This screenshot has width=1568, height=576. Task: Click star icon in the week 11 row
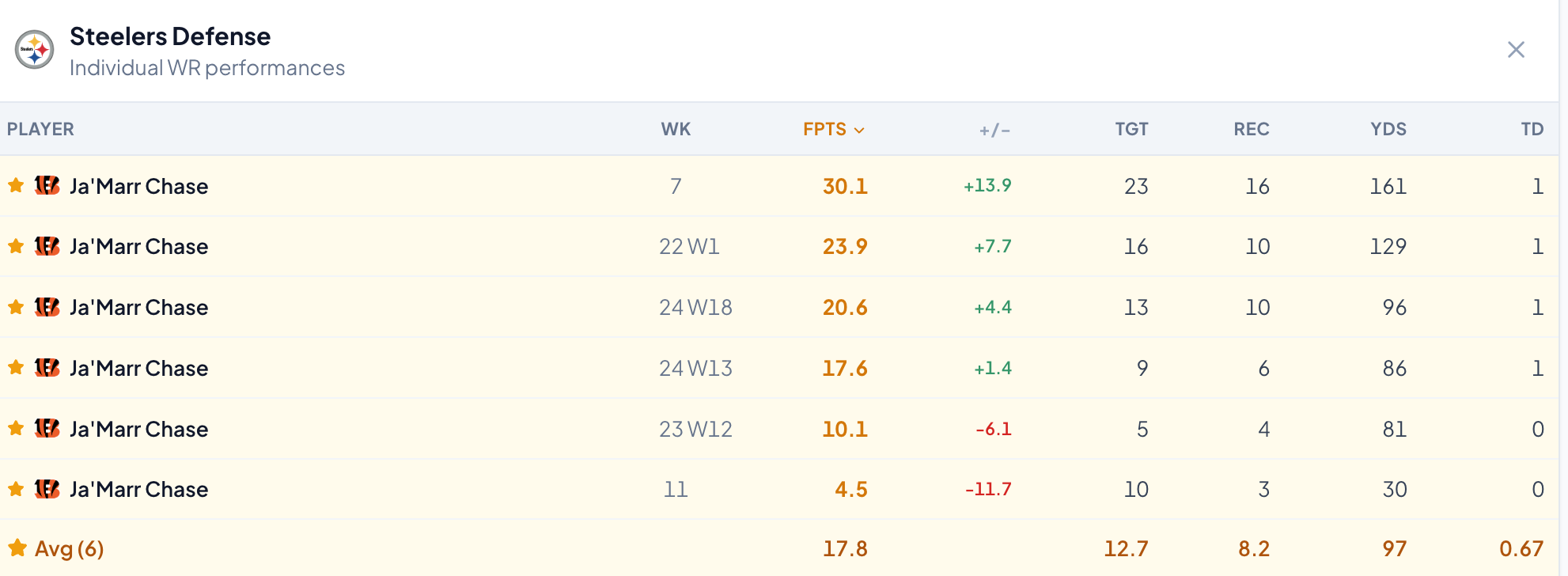tap(16, 489)
